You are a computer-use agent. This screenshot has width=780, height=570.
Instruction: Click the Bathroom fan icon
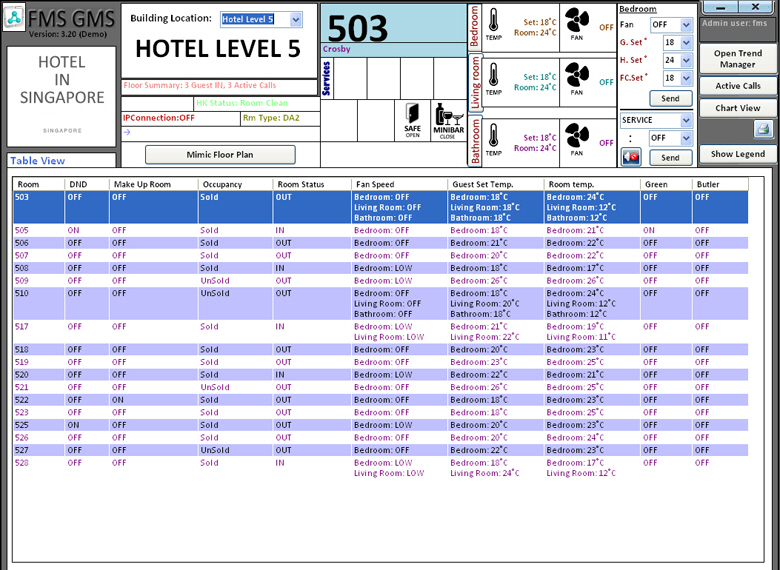point(577,136)
